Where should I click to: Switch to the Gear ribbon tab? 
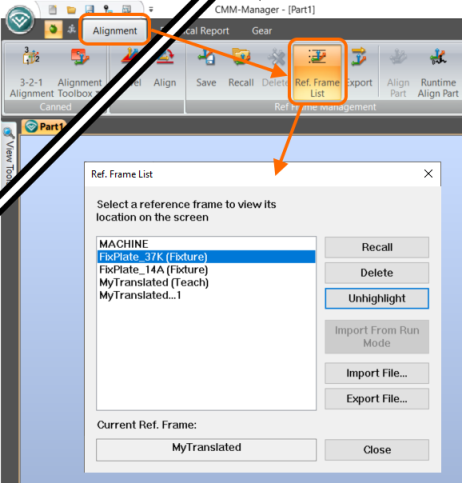point(262,31)
